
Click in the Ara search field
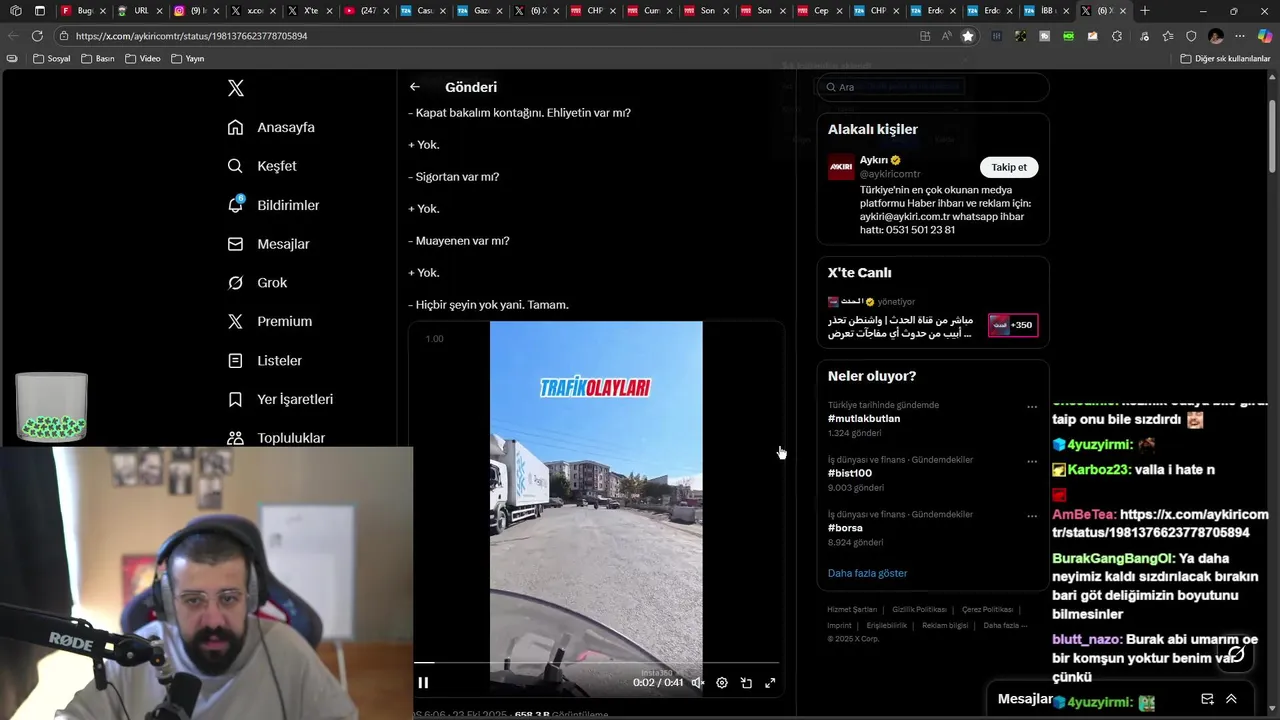click(x=933, y=87)
